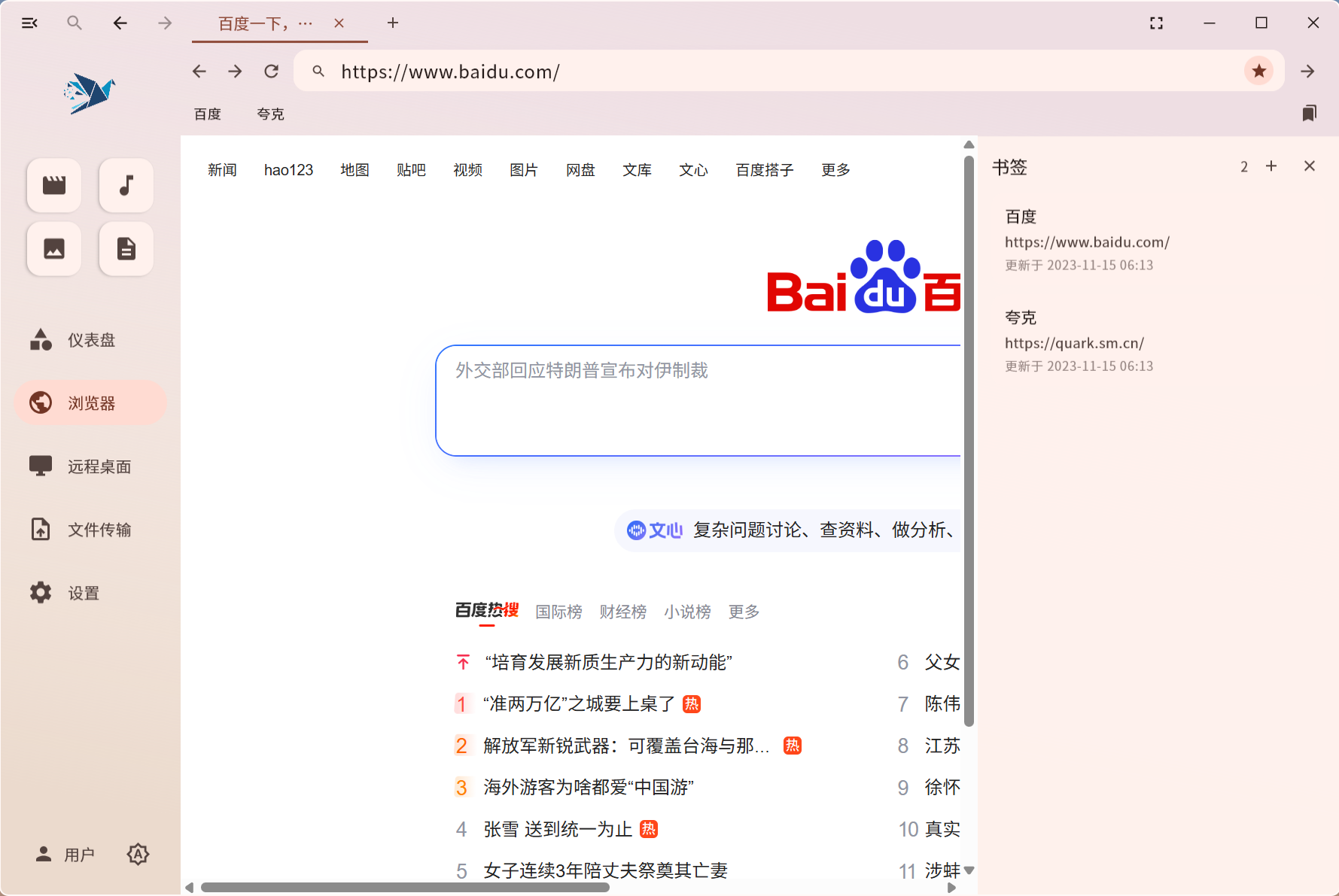Open the video media tile

[x=54, y=185]
